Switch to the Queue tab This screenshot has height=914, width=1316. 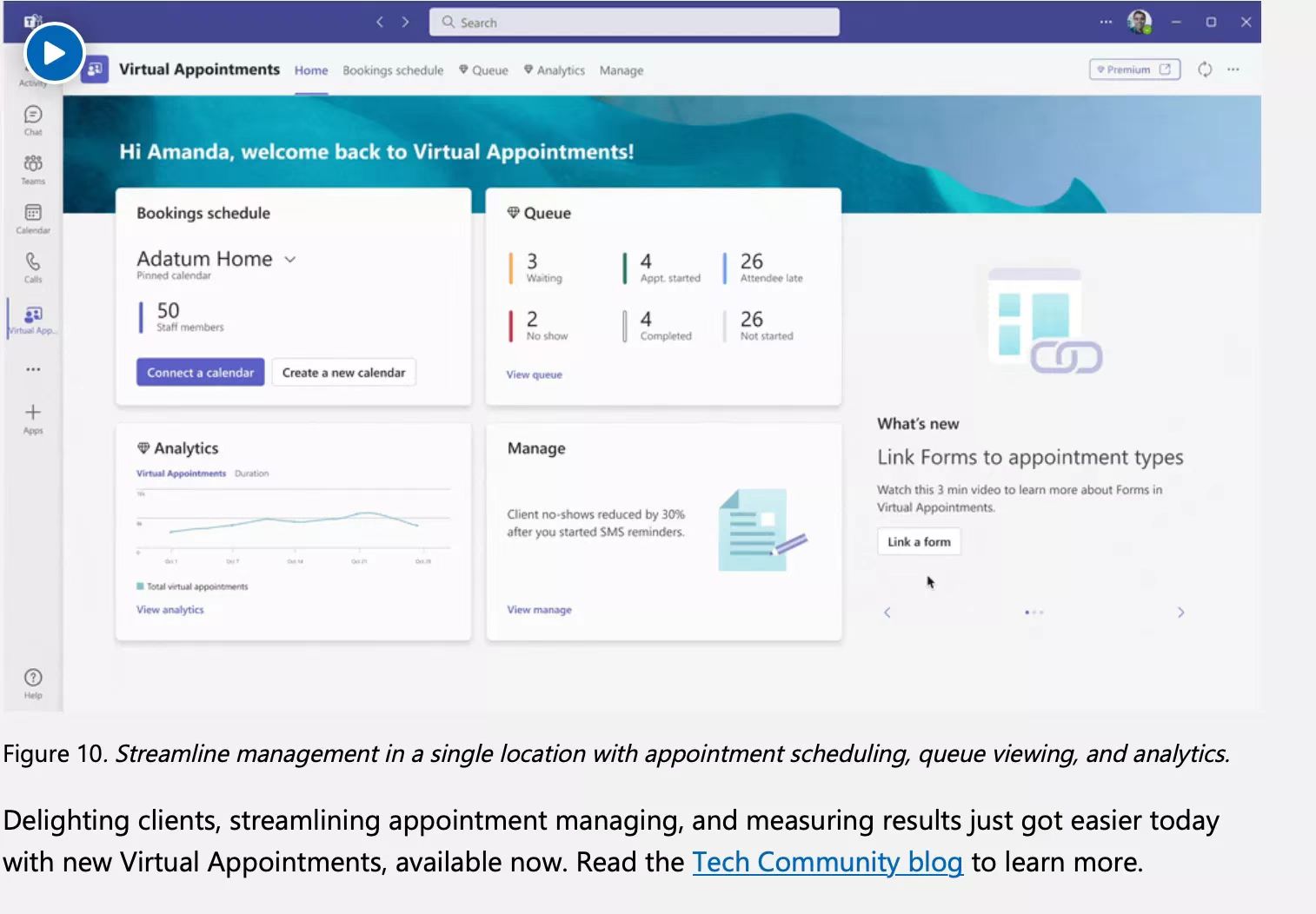(483, 70)
